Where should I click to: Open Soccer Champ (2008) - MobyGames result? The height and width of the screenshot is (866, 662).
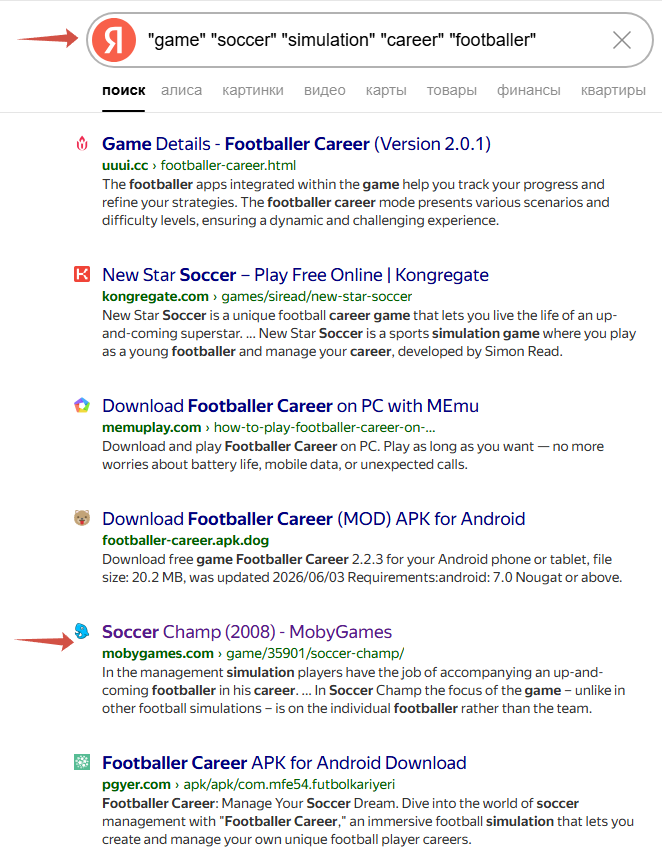(x=247, y=631)
